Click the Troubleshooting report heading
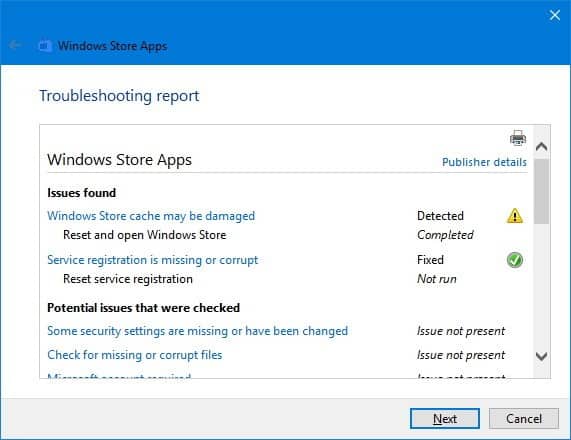The width and height of the screenshot is (571, 440). click(x=119, y=96)
